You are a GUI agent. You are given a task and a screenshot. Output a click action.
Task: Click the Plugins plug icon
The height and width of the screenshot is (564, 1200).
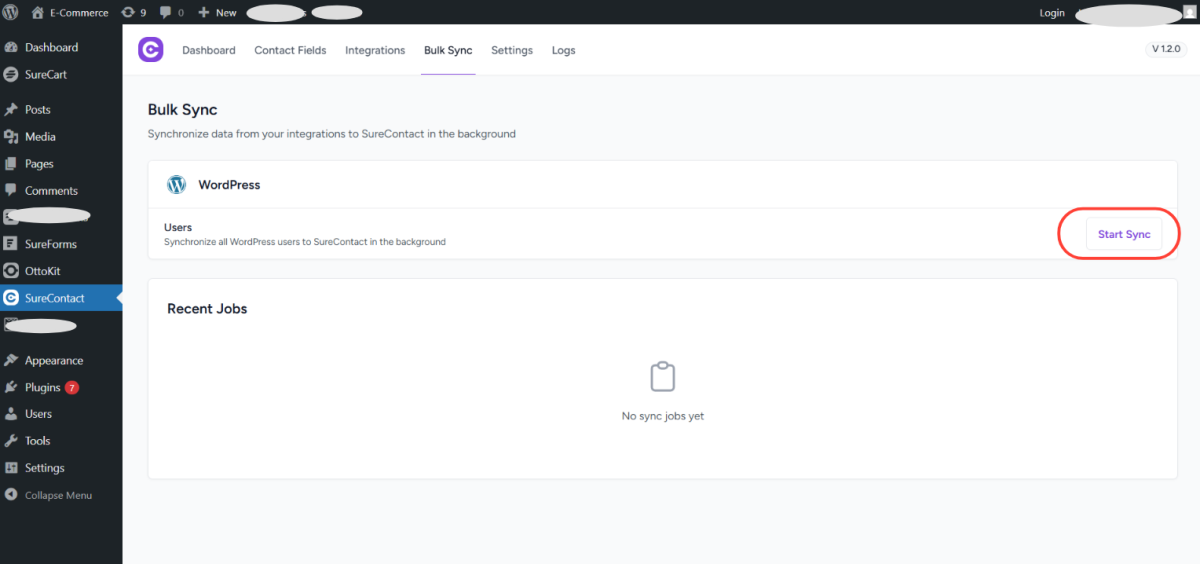(11, 387)
